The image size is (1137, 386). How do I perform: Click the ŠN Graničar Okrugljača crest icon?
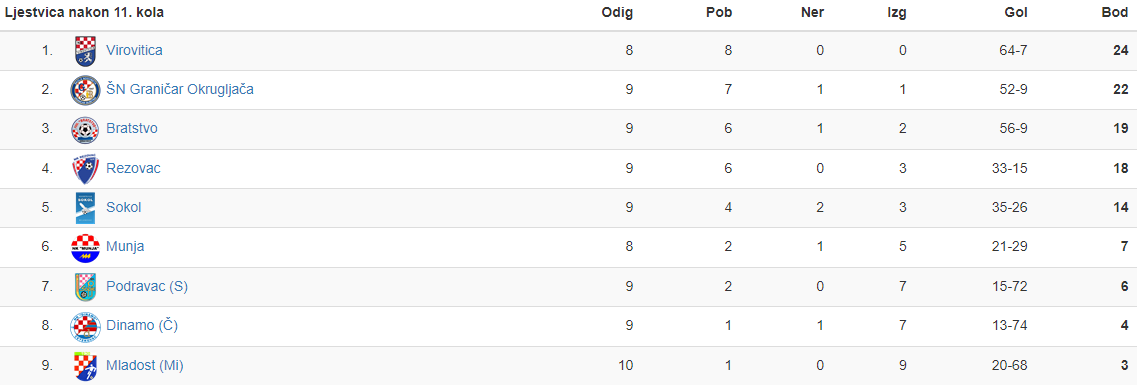[x=85, y=90]
